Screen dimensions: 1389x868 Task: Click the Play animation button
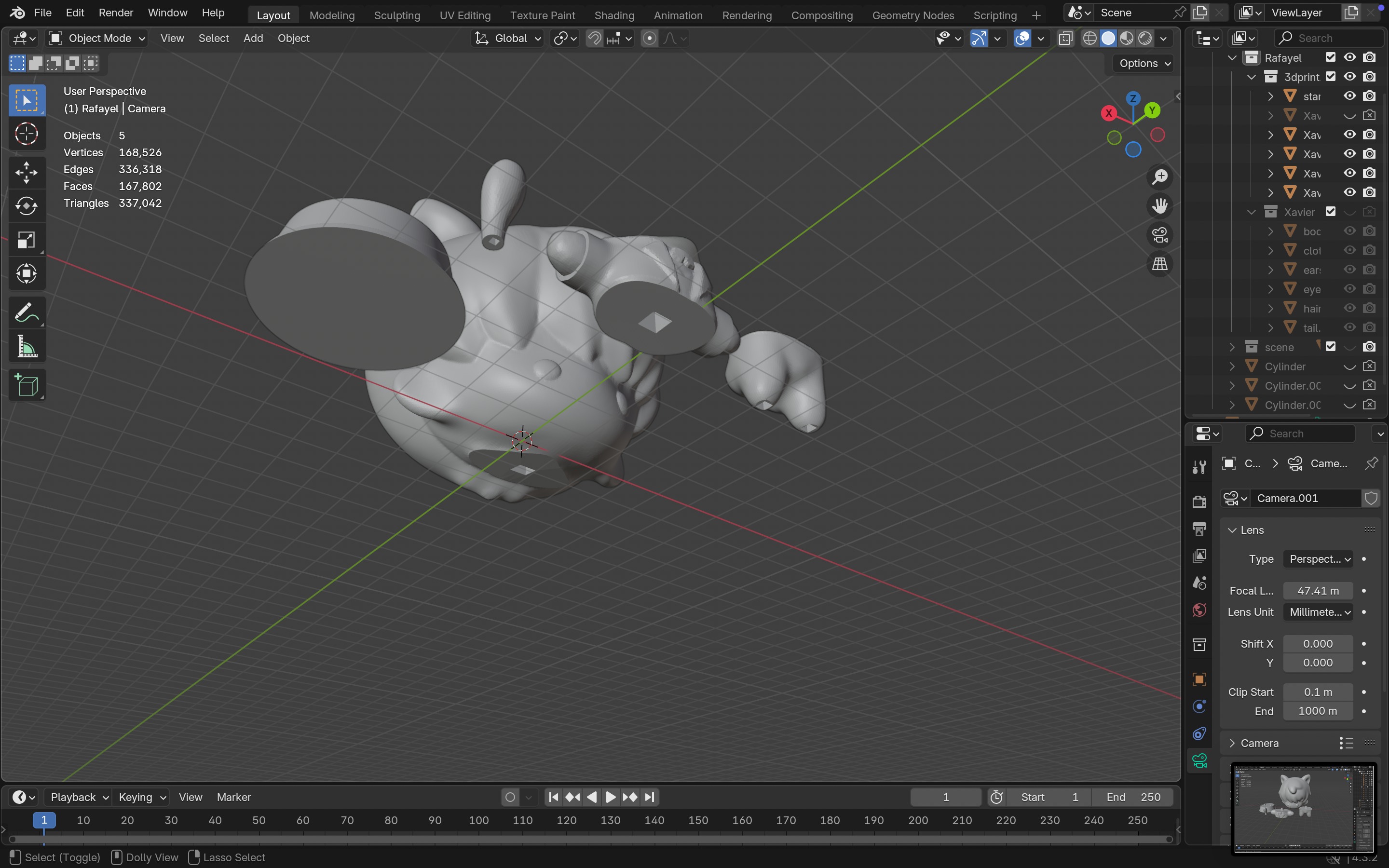pos(611,798)
